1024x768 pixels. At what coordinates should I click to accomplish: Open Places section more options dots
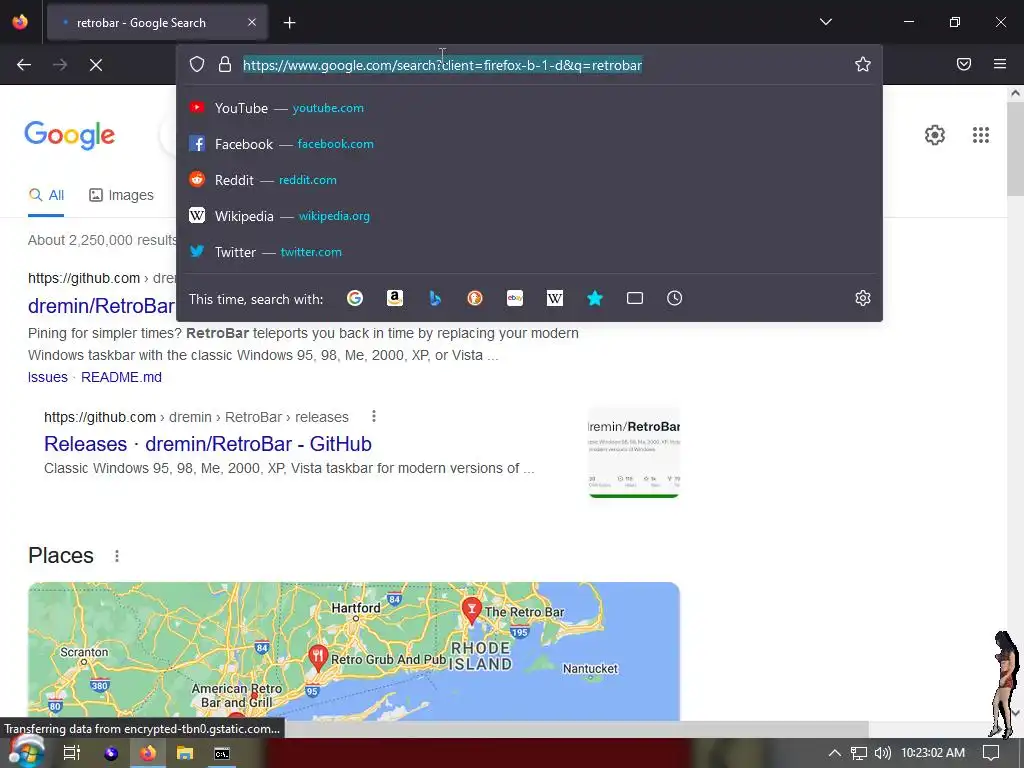117,556
